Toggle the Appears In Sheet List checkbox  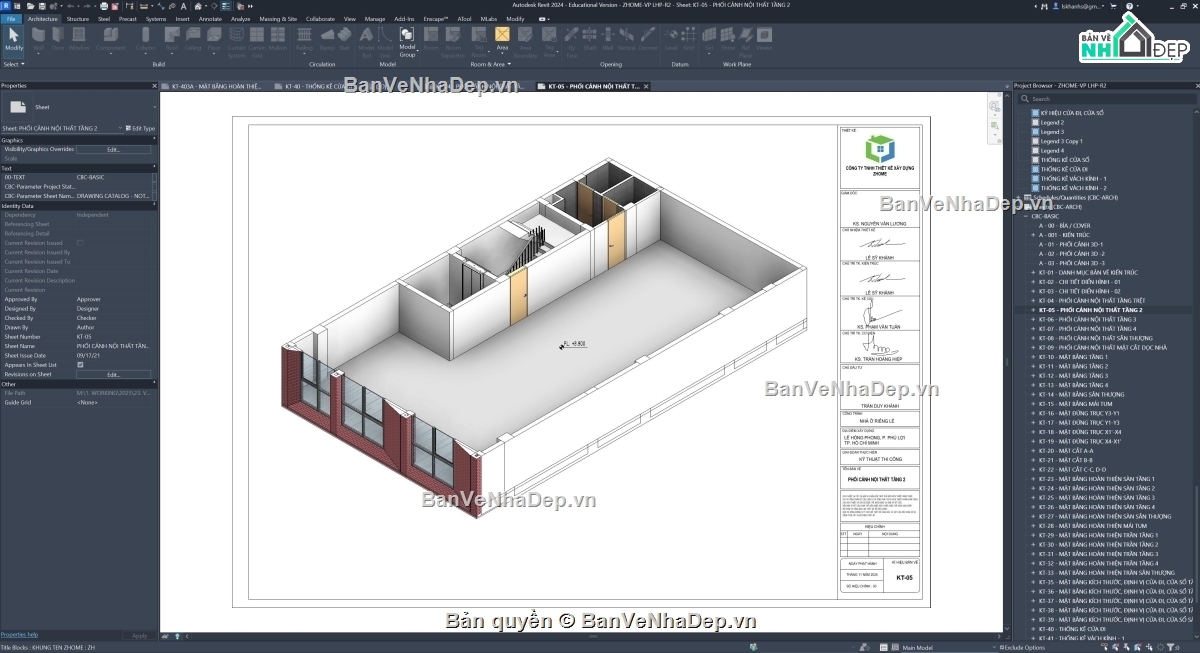point(80,365)
